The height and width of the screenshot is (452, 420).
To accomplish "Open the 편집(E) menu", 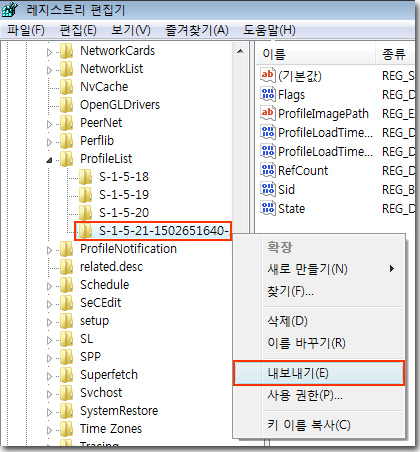I will pos(78,30).
